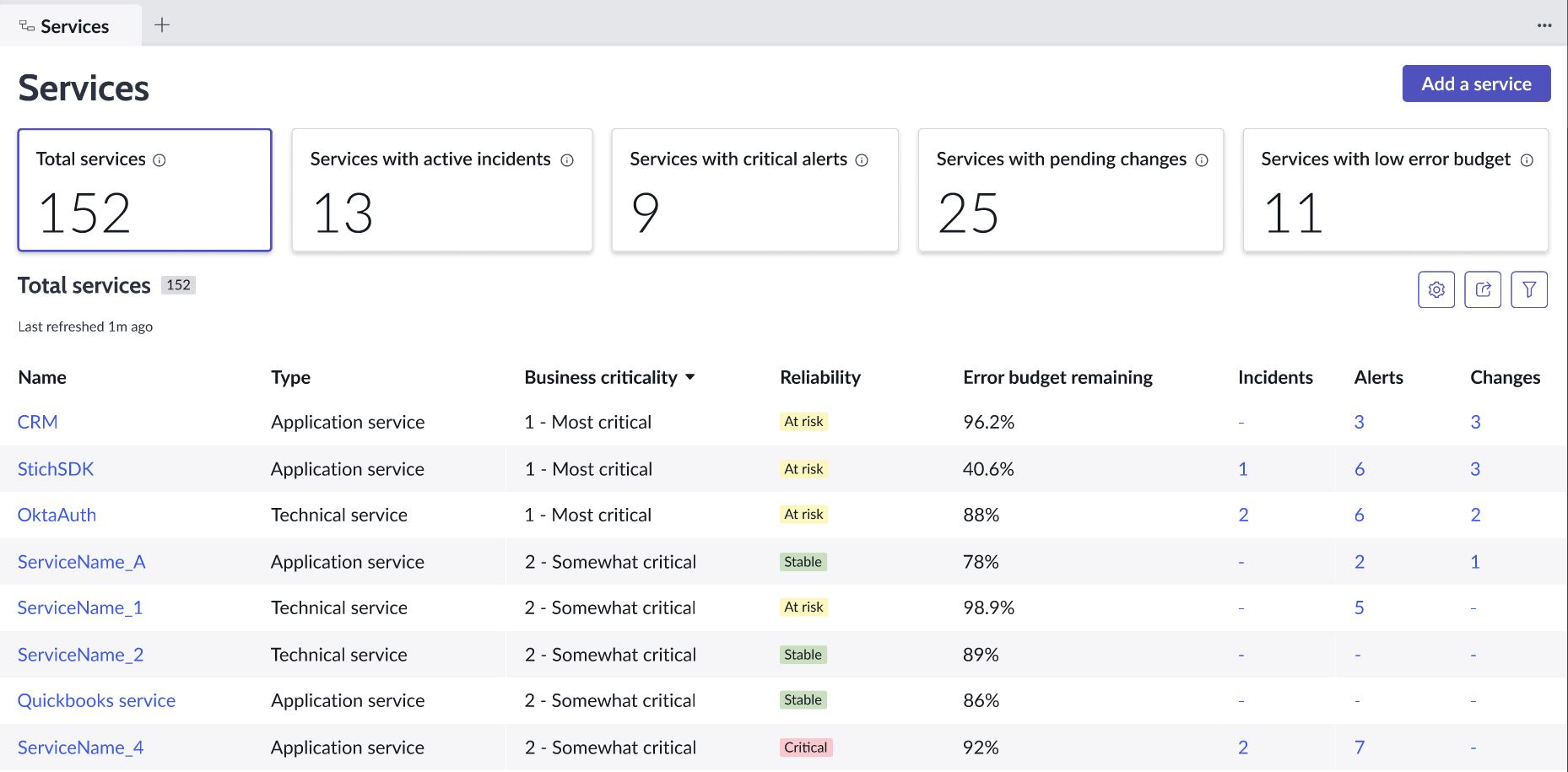1568x772 pixels.
Task: Click the export icon above the table
Action: click(1483, 289)
